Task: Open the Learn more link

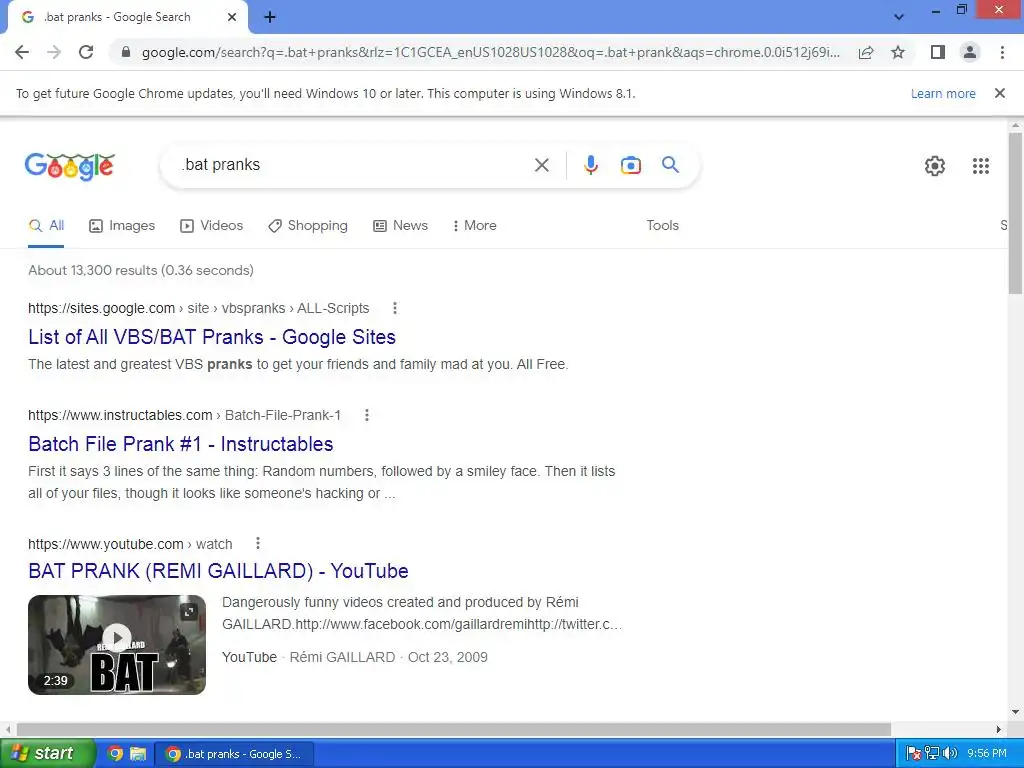Action: point(943,93)
